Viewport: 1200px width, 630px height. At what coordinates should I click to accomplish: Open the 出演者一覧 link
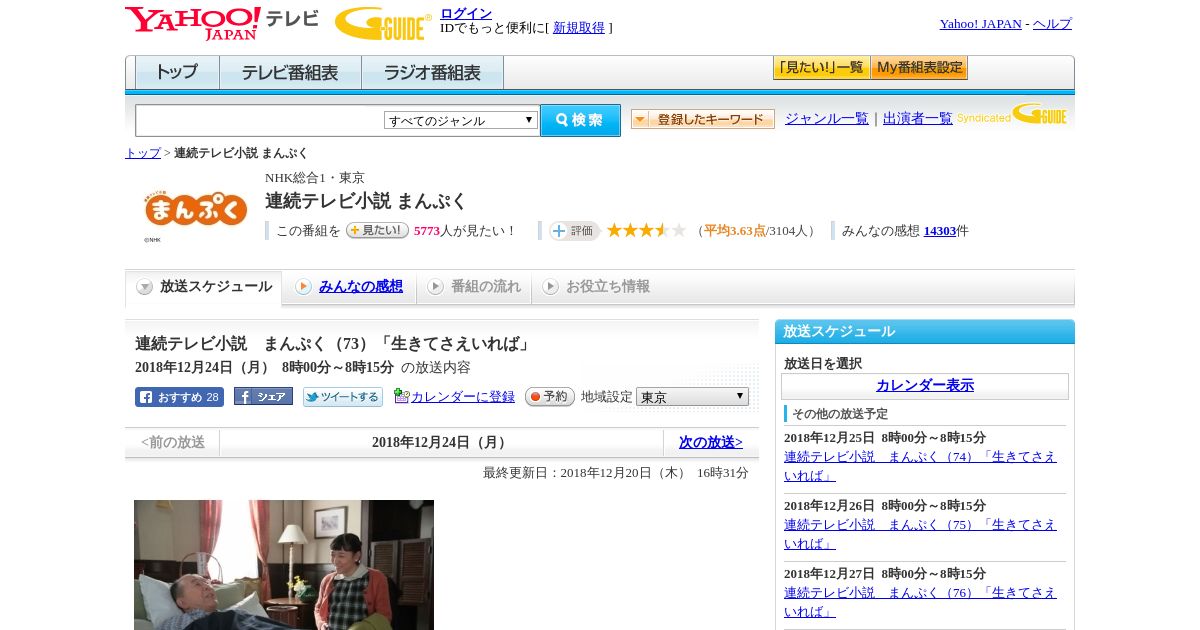coord(918,119)
